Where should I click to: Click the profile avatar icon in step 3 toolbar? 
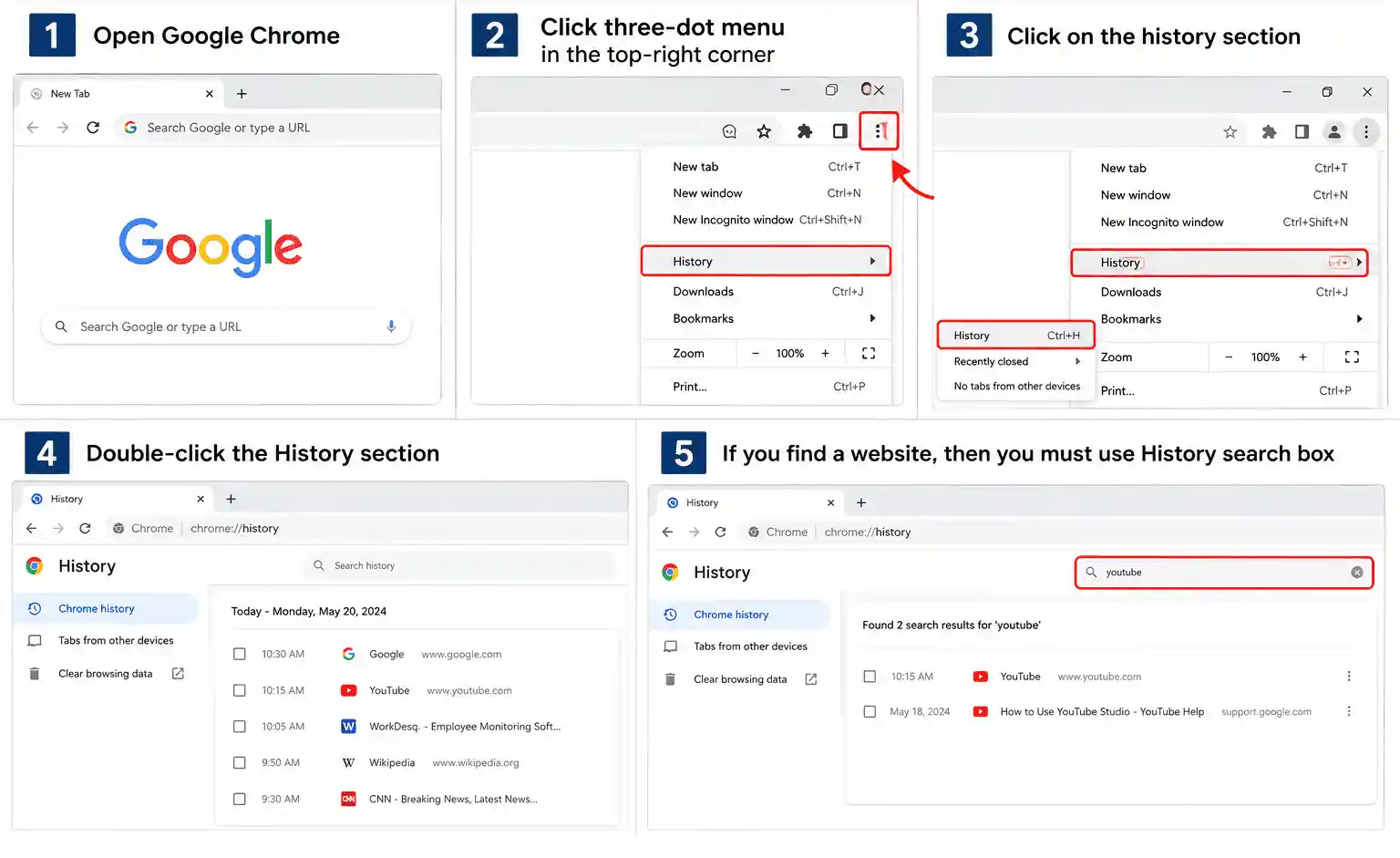click(x=1334, y=132)
